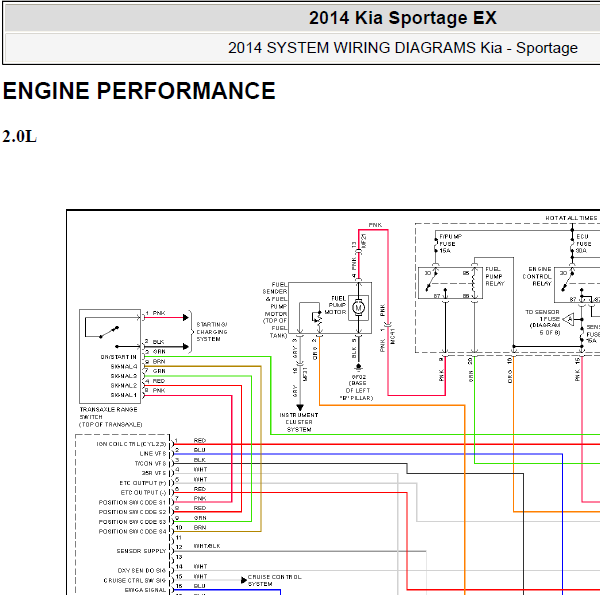Click the 'CRUISE CTRL SW SIG' pin label
The image size is (600, 595).
tap(135, 580)
